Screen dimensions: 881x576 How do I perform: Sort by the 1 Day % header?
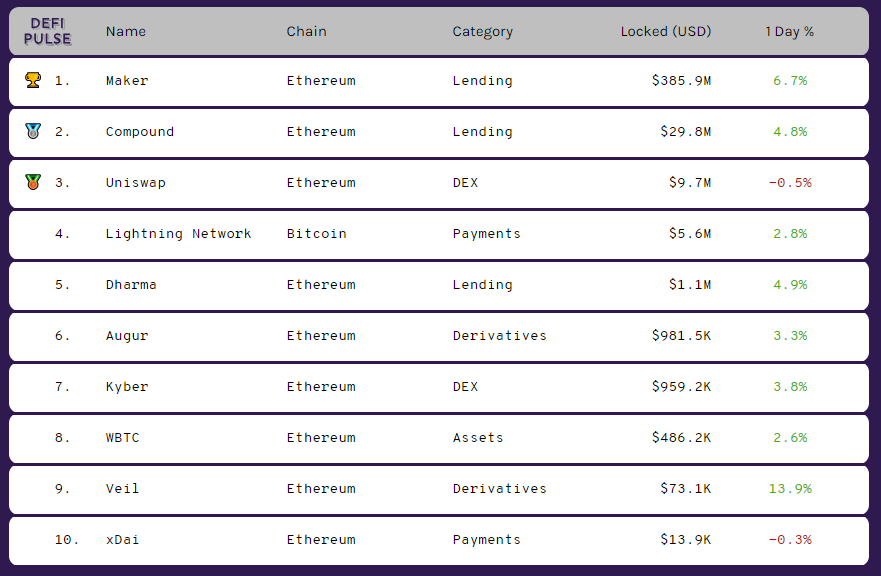point(789,31)
